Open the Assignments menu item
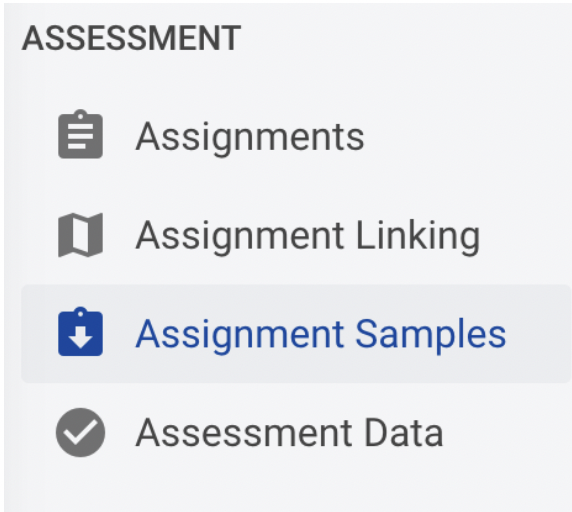Screen dimensions: 572x512 (x=250, y=137)
